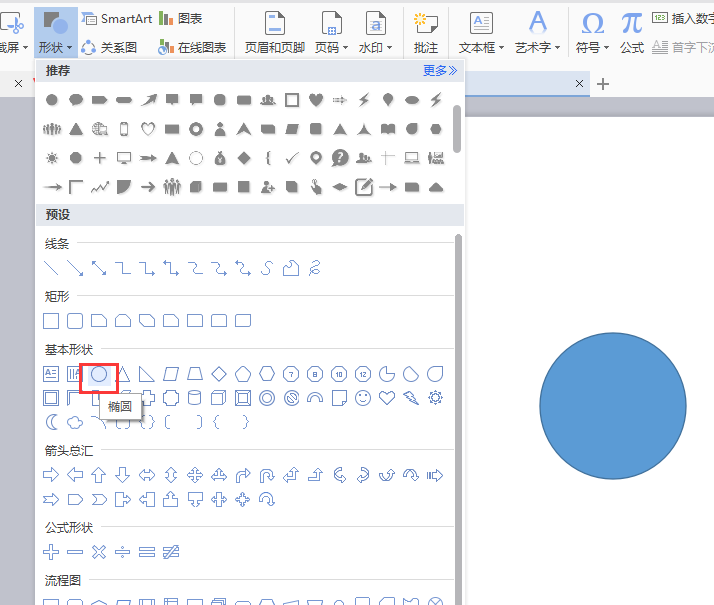Choose the heart shape in basic shapes

click(x=387, y=398)
